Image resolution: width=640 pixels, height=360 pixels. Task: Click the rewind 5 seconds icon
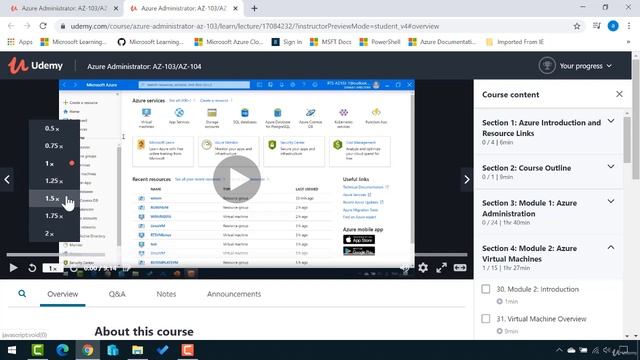point(32,268)
